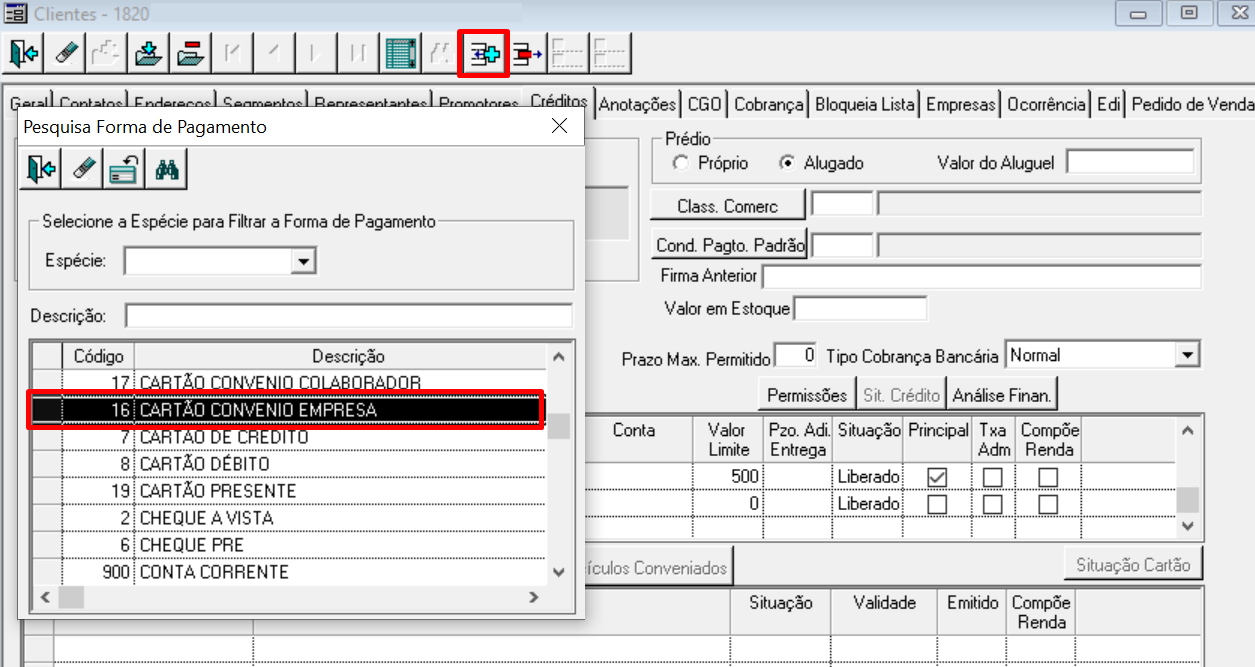Open the Tipo Cobrança Bancária dropdown
The height and width of the screenshot is (667, 1255).
(x=1187, y=355)
